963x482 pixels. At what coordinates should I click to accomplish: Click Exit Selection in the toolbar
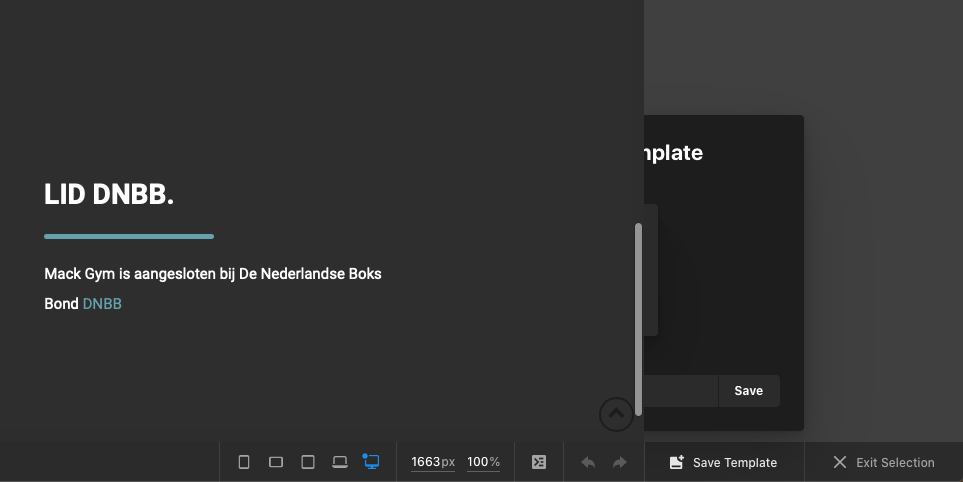[x=883, y=462]
